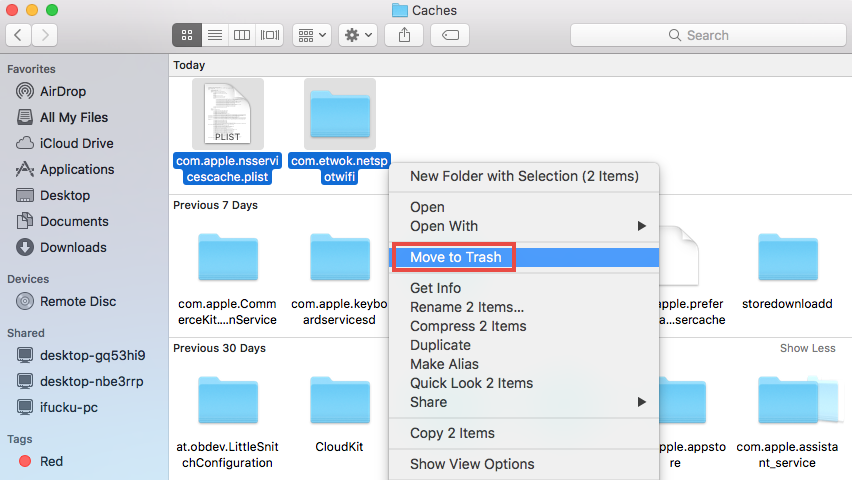Screen dimensions: 852x480
Task: Select the storedownloadd folder
Action: 787,257
